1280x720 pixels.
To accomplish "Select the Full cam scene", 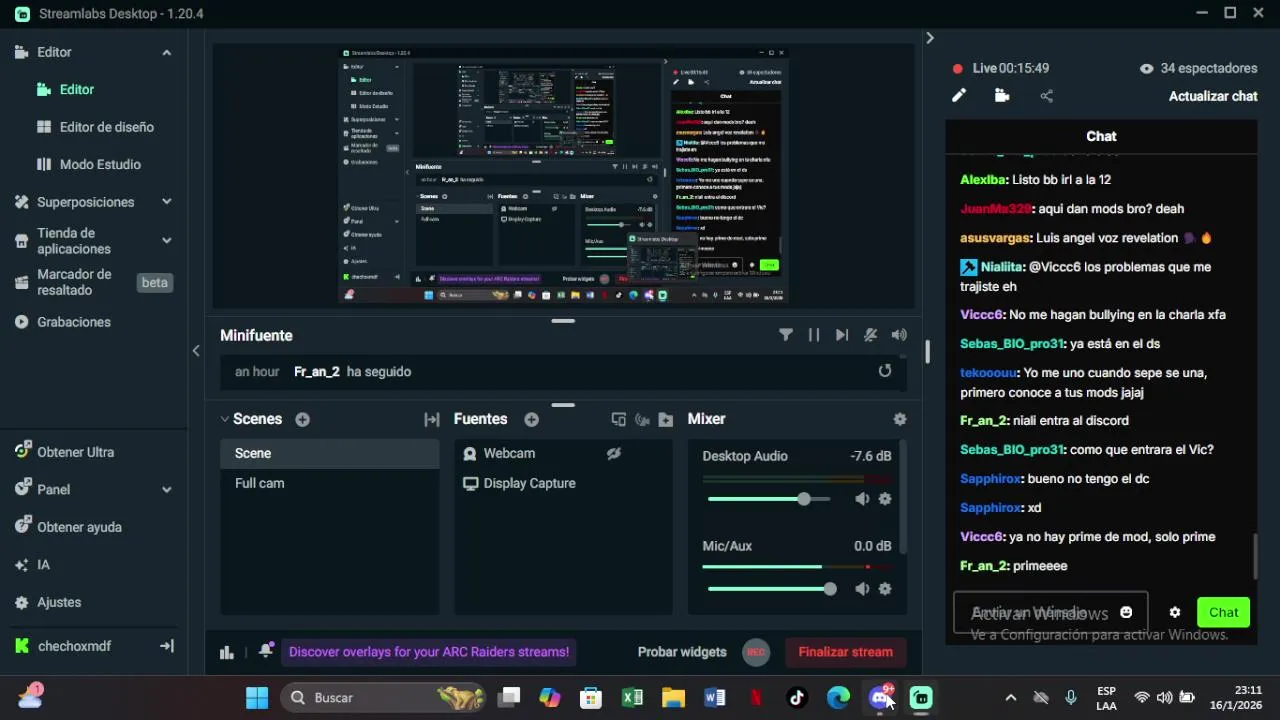I will point(330,483).
